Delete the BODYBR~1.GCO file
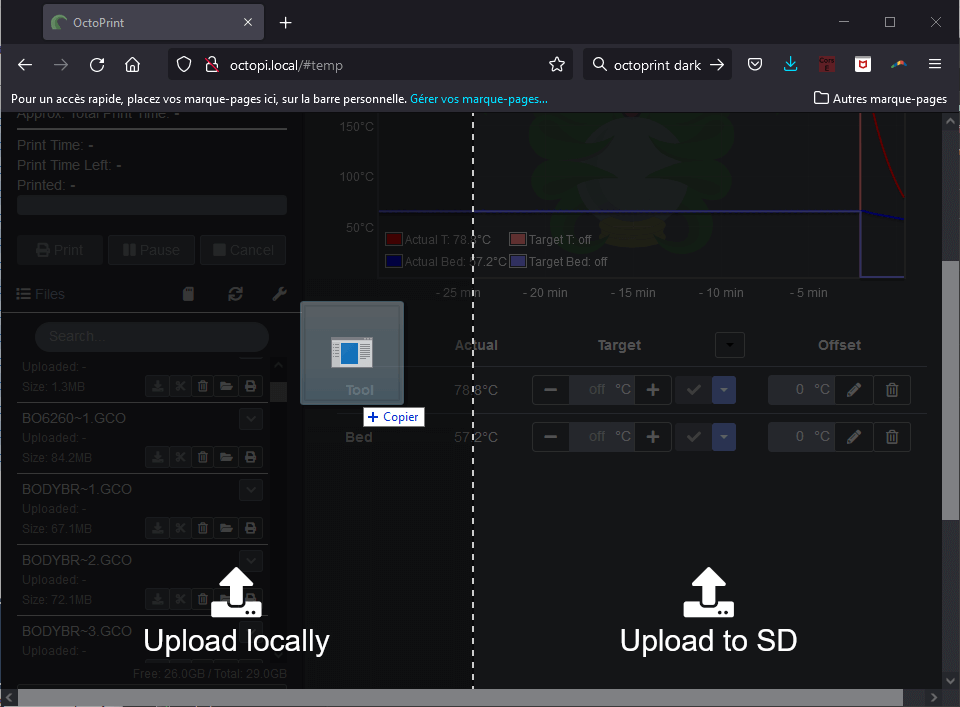Image resolution: width=960 pixels, height=707 pixels. pos(203,528)
